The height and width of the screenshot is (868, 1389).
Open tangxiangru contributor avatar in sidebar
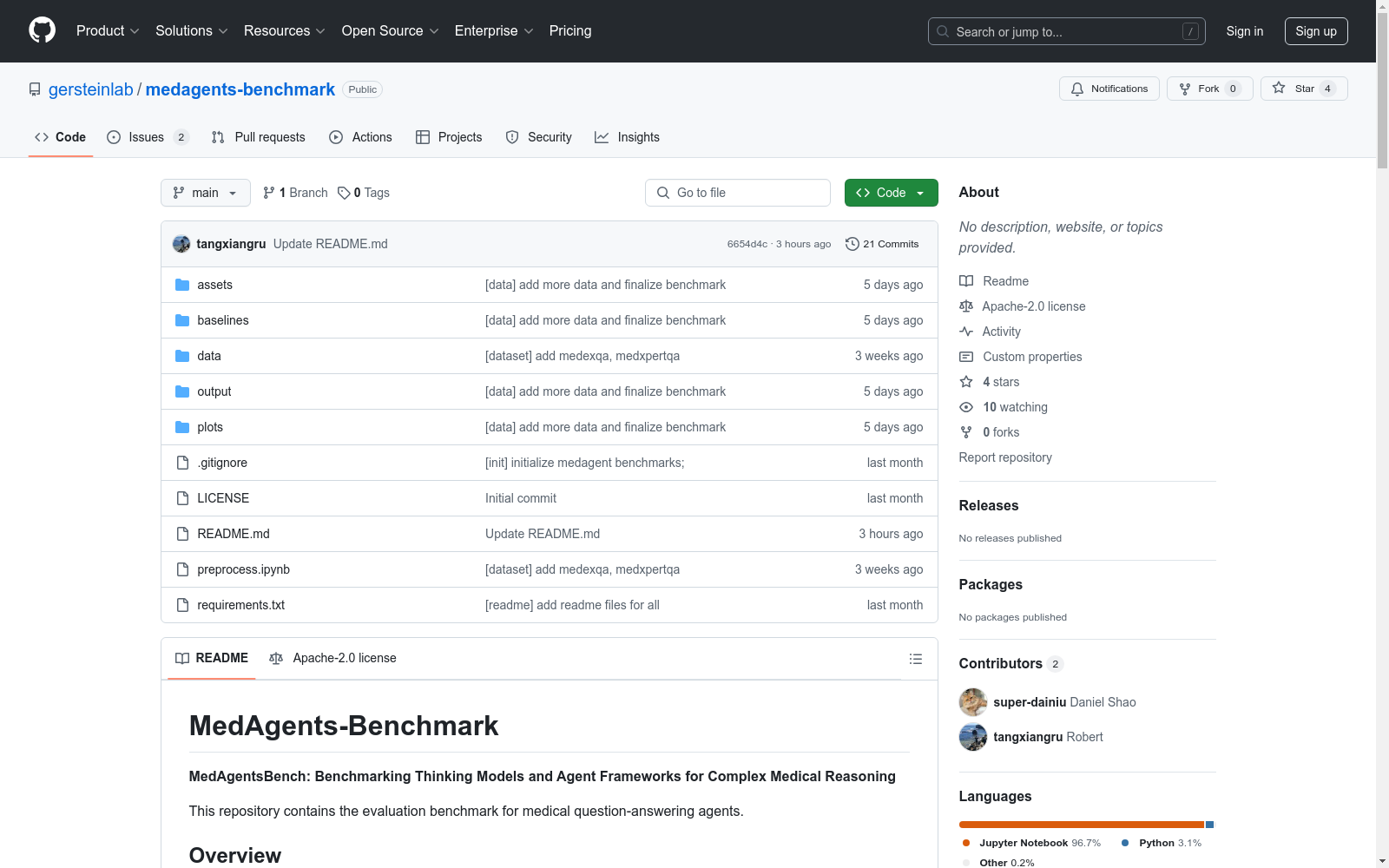point(973,737)
